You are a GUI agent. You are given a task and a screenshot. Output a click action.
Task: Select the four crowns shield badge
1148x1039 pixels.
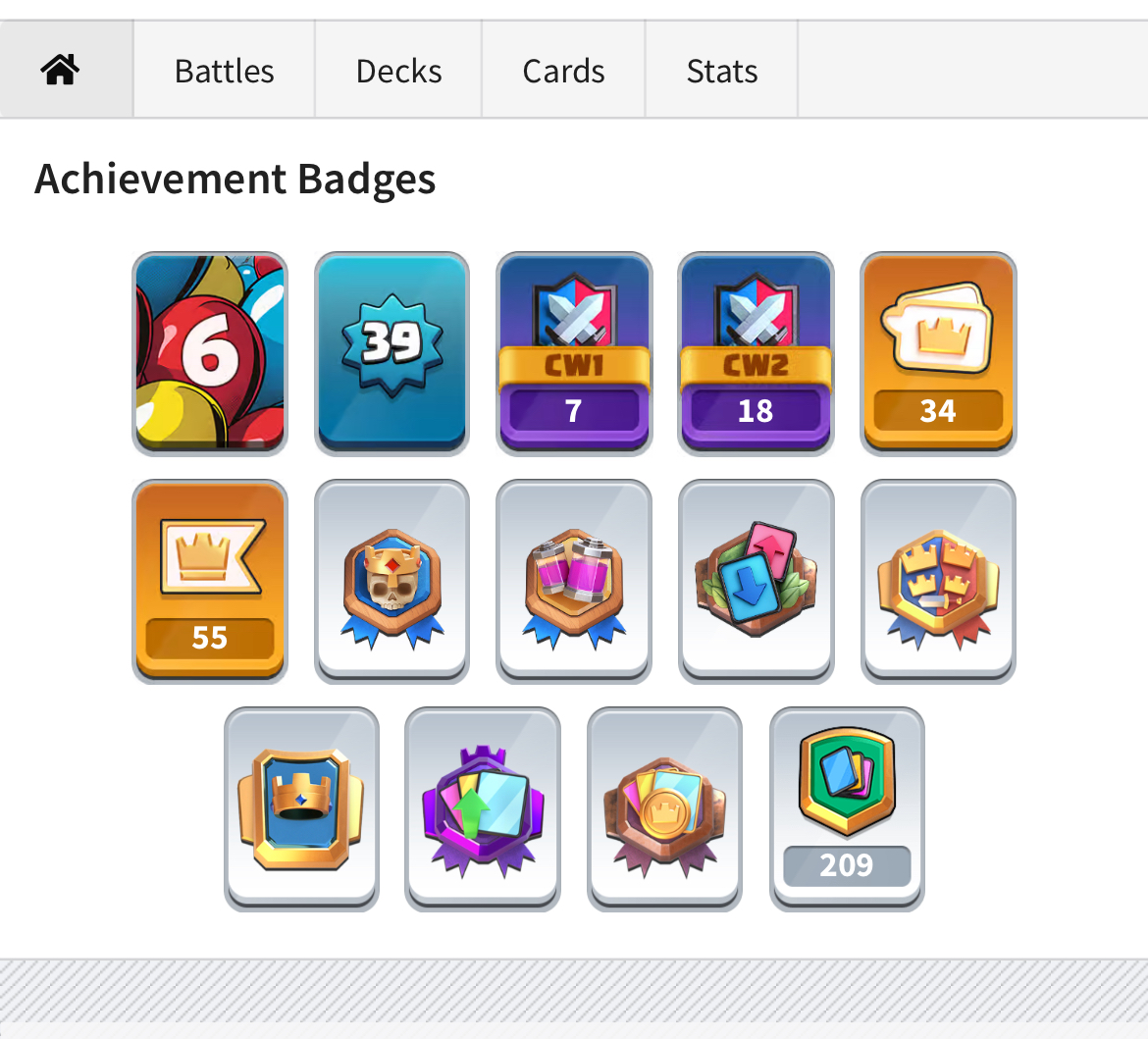coord(938,582)
